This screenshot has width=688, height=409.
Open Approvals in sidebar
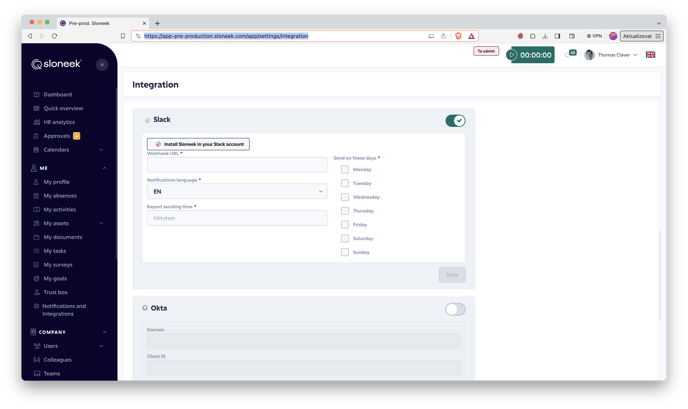tap(57, 136)
